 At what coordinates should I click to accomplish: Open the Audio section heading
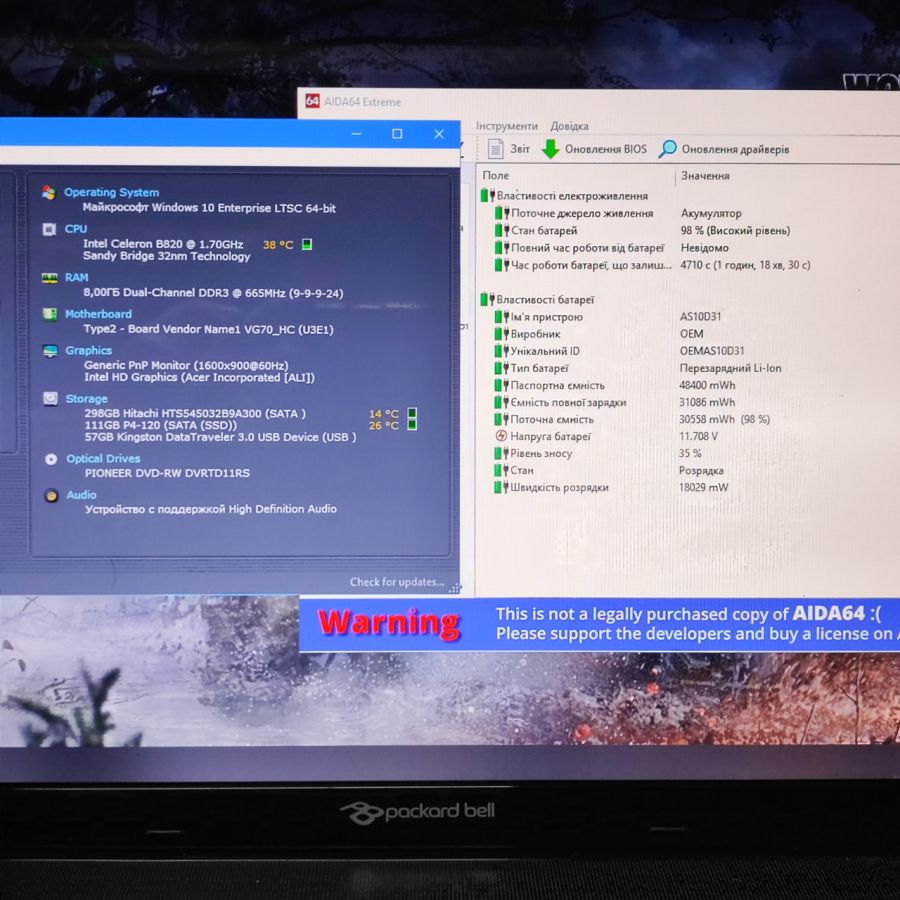[x=82, y=494]
